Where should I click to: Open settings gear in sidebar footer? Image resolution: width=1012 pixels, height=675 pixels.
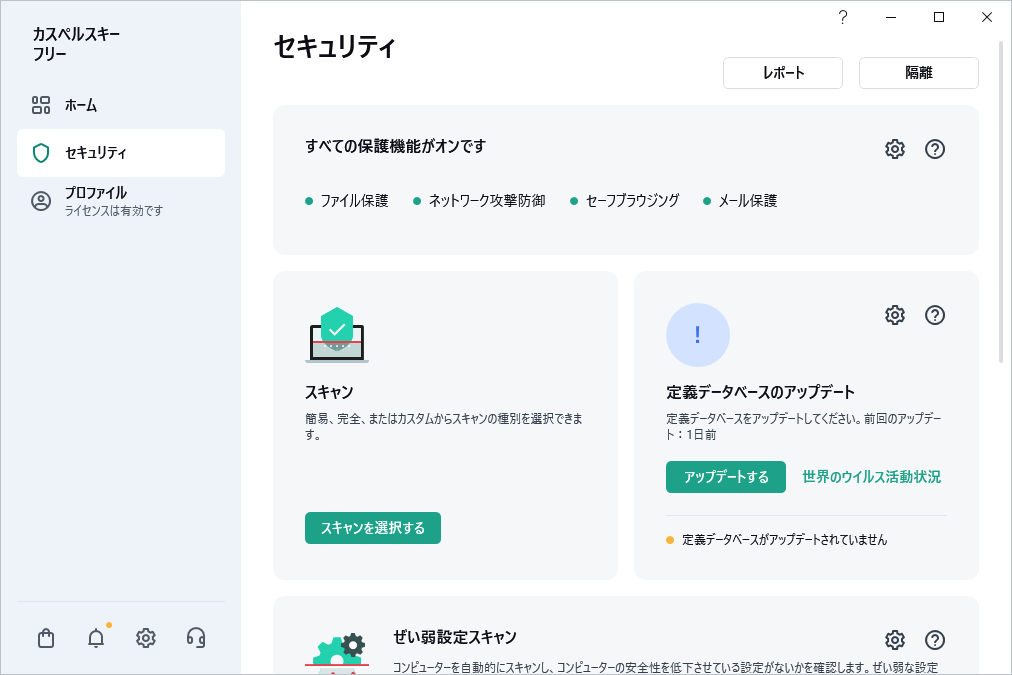[146, 638]
